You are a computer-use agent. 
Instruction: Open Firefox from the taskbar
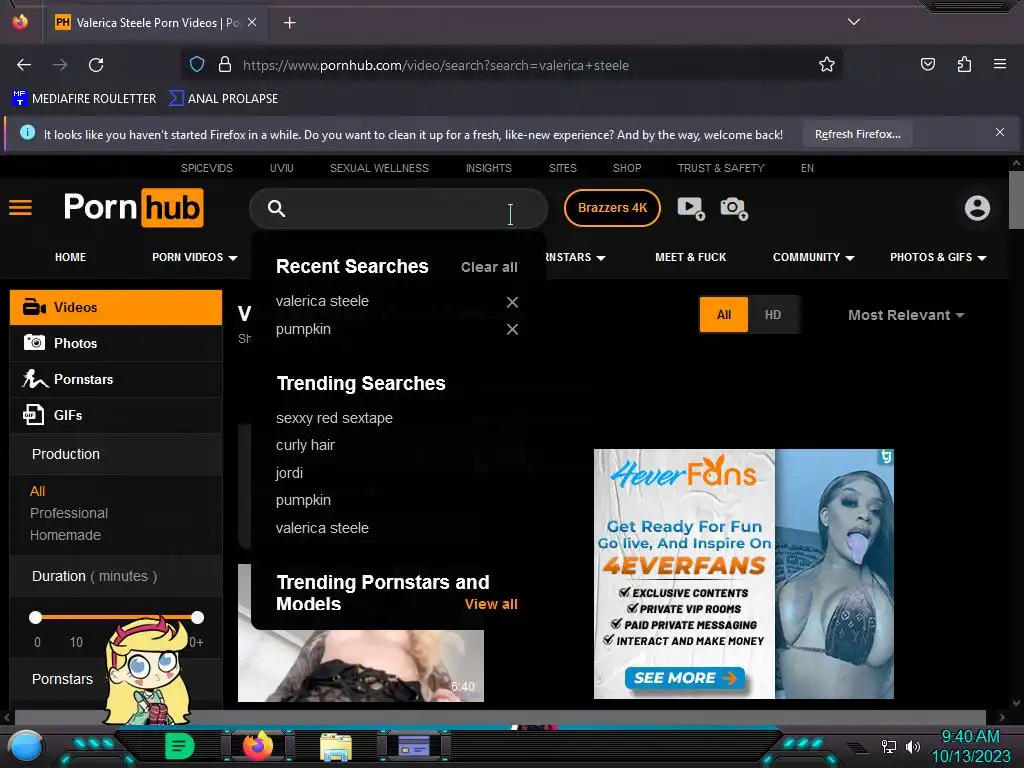[x=258, y=746]
